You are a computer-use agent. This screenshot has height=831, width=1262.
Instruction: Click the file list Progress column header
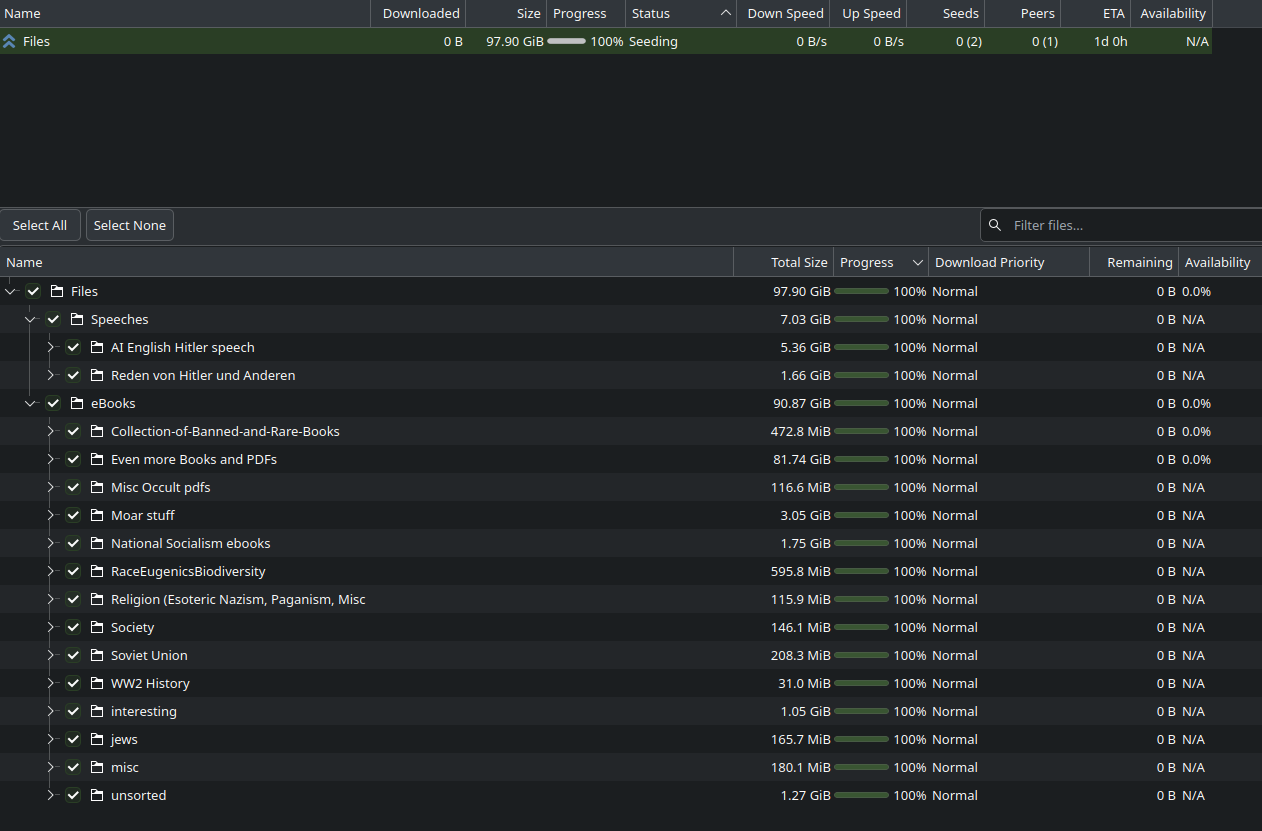coord(881,262)
